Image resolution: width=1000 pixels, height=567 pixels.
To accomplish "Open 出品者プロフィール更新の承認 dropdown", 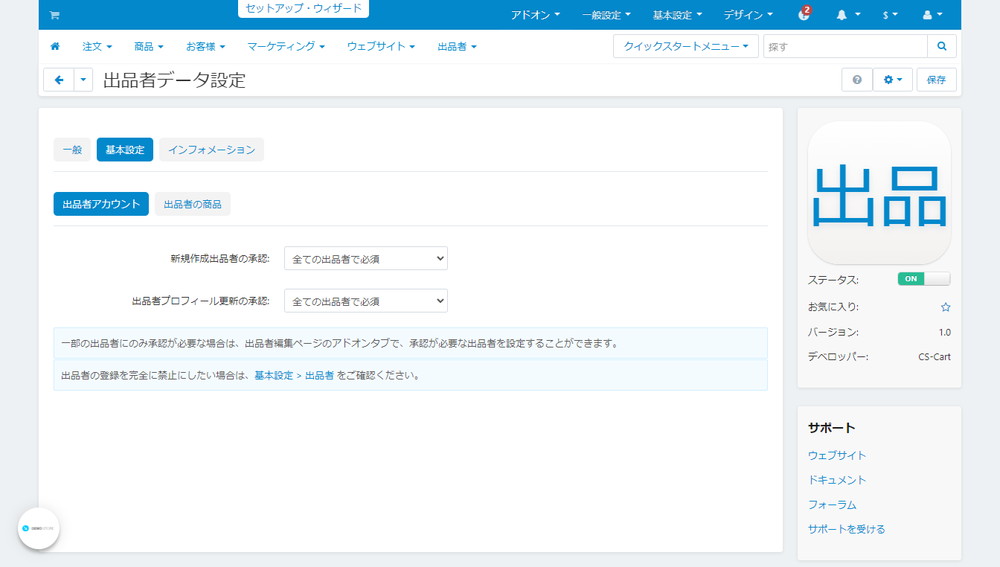I will 365,301.
